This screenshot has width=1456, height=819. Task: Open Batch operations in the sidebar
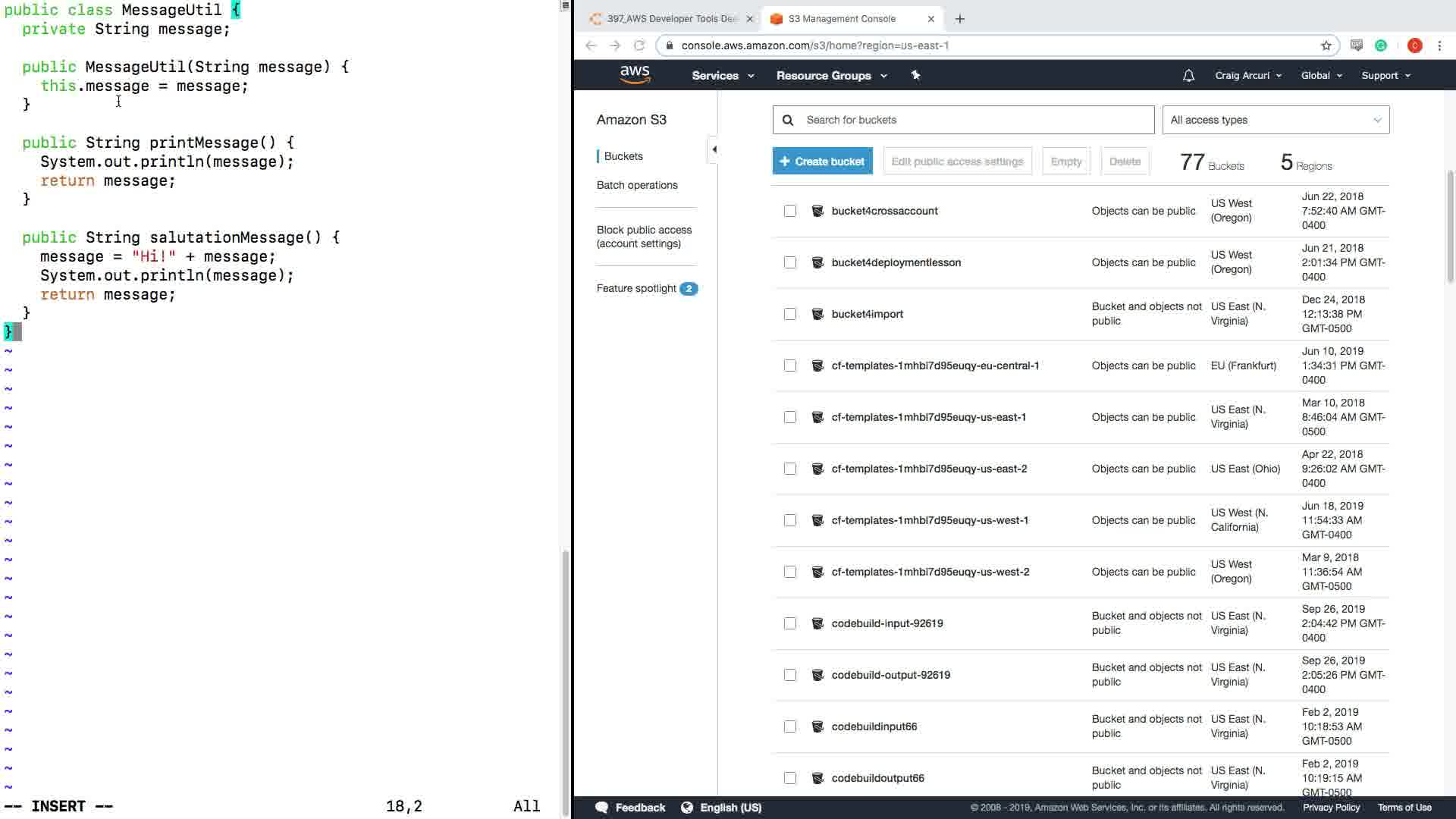point(637,185)
